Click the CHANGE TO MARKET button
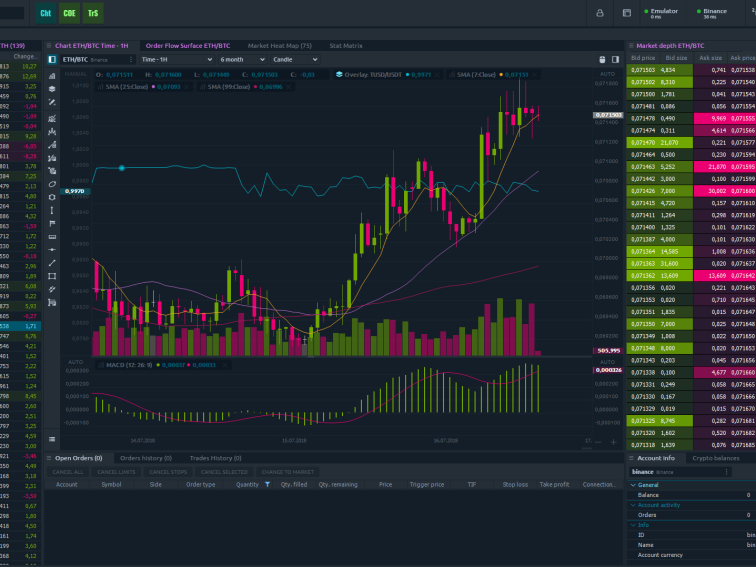Viewport: 756px width, 567px height. 288,472
